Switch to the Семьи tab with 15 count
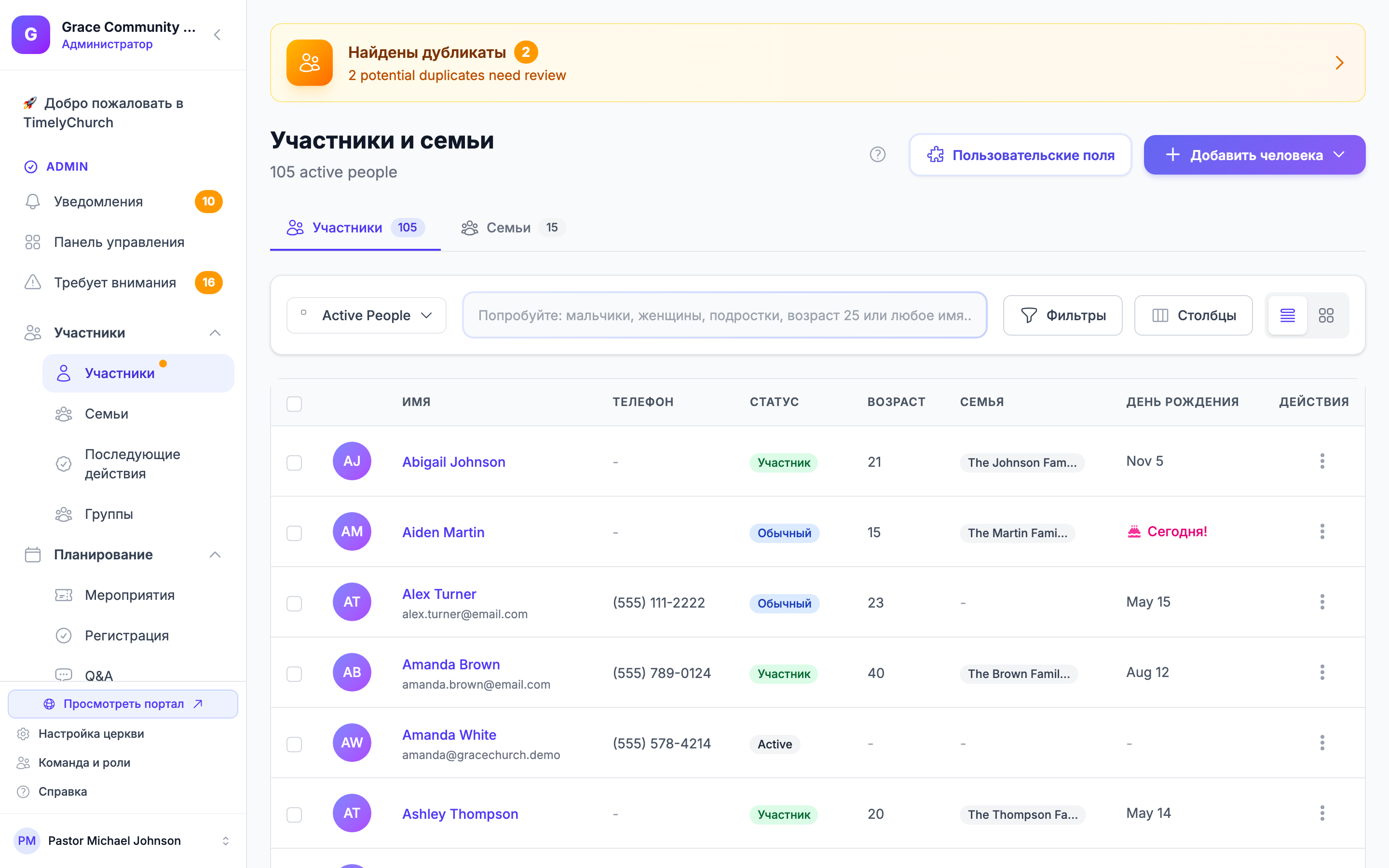The height and width of the screenshot is (868, 1389). click(x=513, y=228)
